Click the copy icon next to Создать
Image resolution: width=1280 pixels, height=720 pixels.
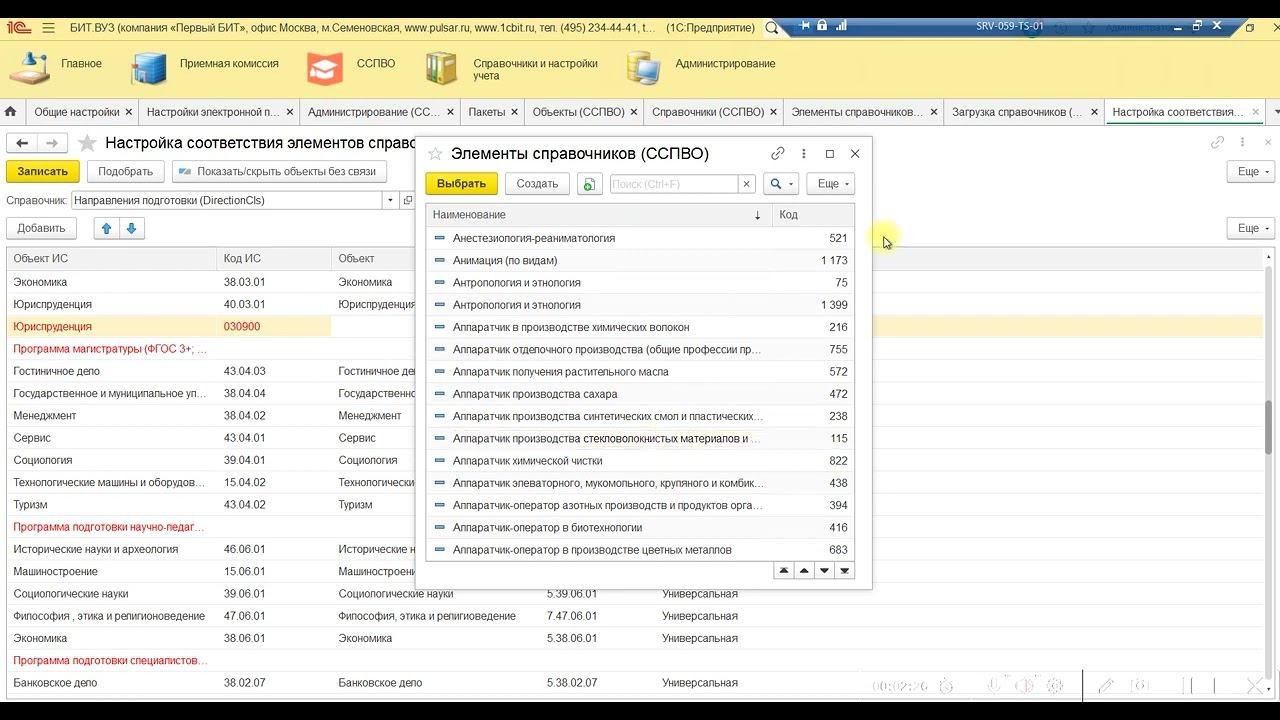(x=590, y=184)
